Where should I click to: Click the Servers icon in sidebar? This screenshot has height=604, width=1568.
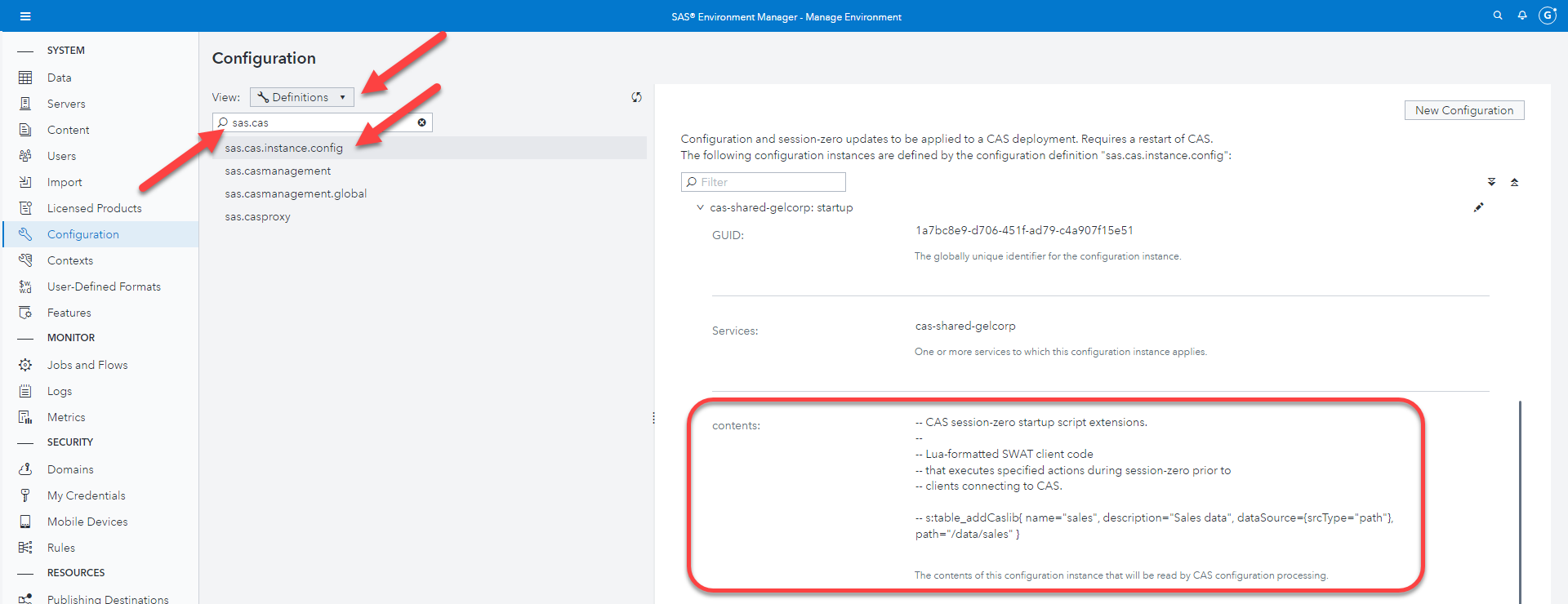tap(25, 104)
